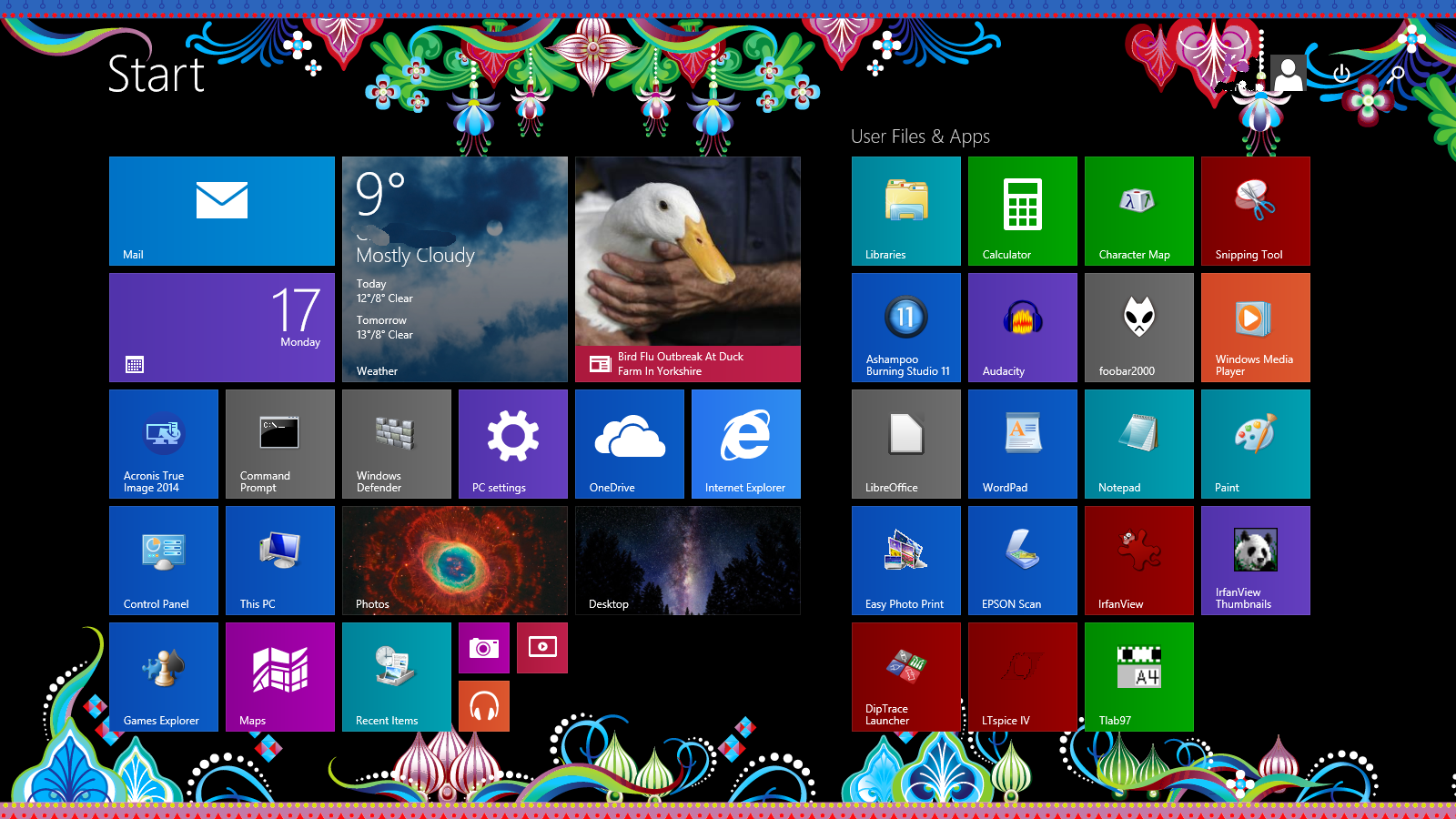The image size is (1456, 819).
Task: Open the Calendar tile showing 17 Monday
Action: tap(222, 328)
